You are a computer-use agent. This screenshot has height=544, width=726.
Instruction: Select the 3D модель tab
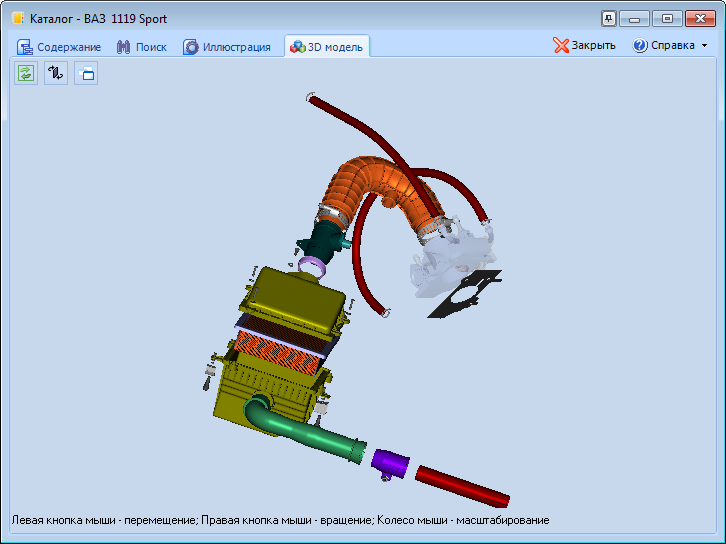coord(327,47)
